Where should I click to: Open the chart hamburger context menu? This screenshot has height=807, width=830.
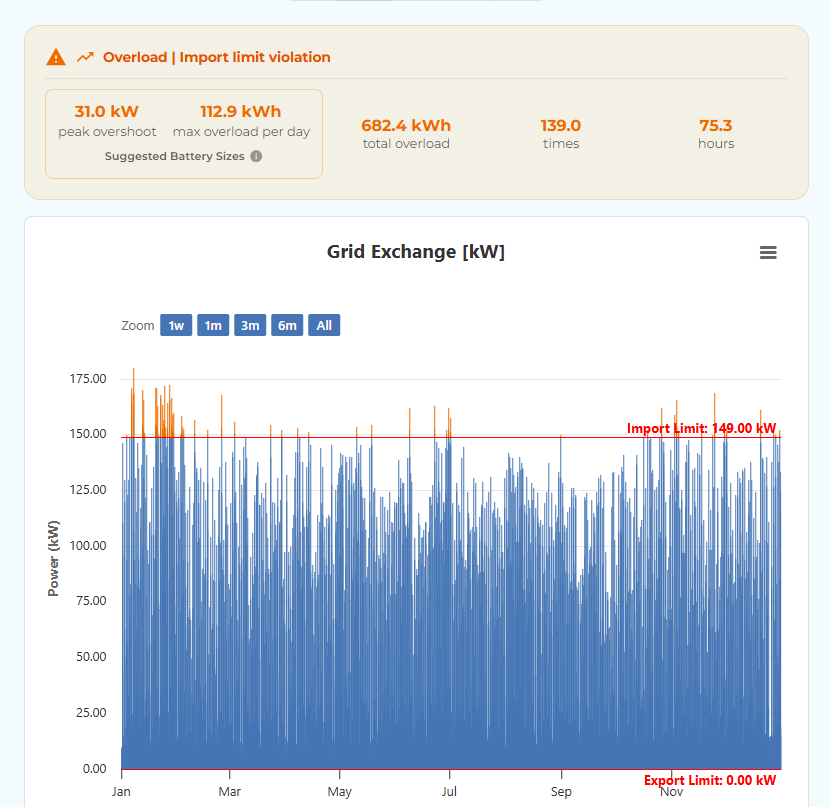(768, 253)
